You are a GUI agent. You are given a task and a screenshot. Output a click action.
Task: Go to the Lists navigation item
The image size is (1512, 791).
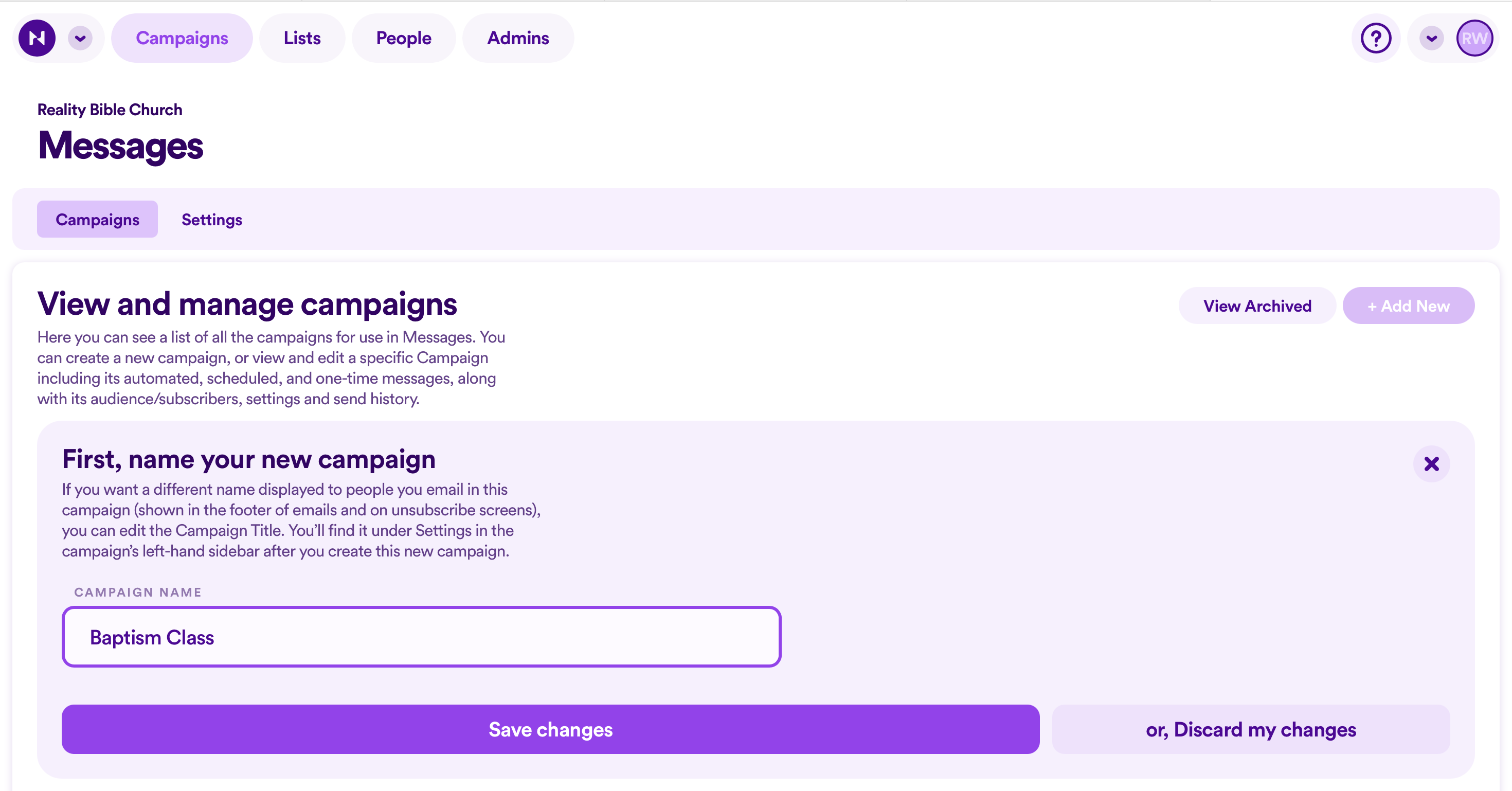pyautogui.click(x=302, y=38)
